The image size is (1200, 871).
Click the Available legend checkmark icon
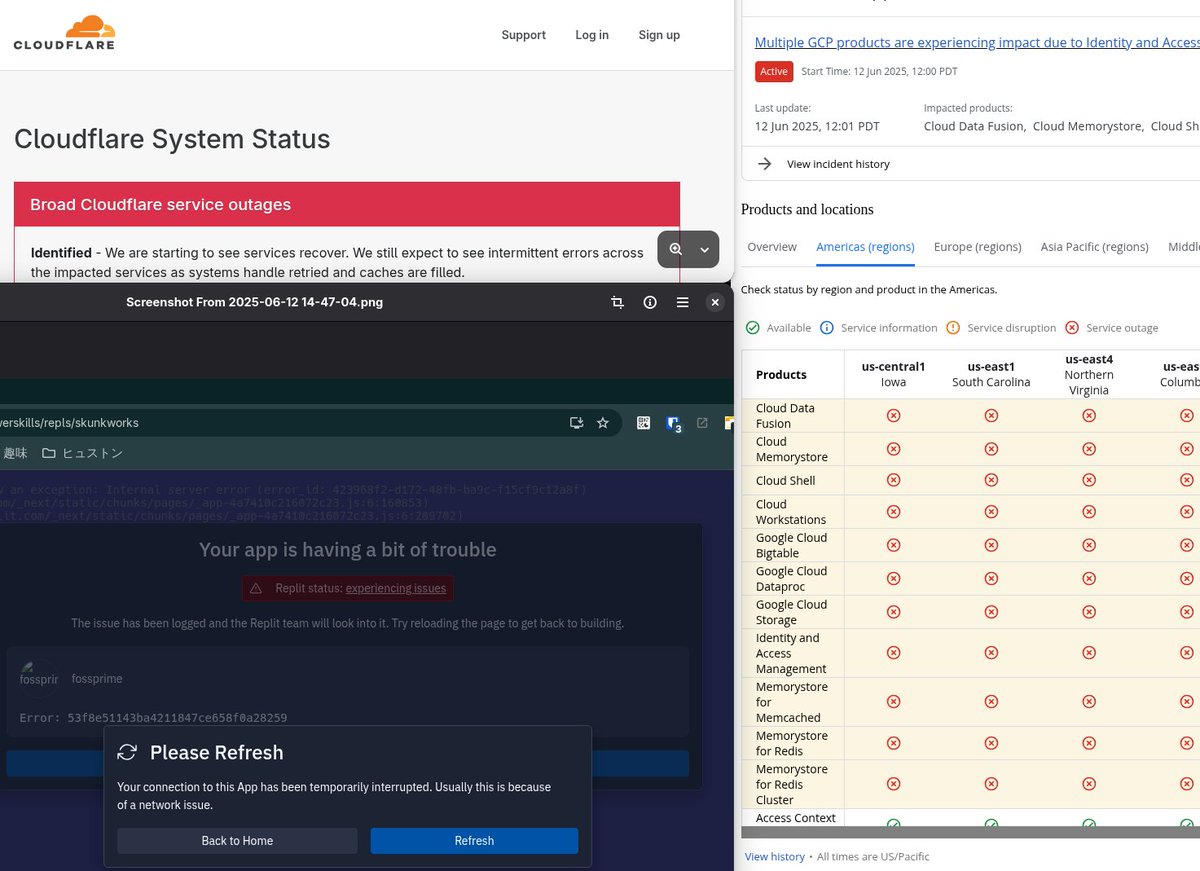tap(753, 328)
